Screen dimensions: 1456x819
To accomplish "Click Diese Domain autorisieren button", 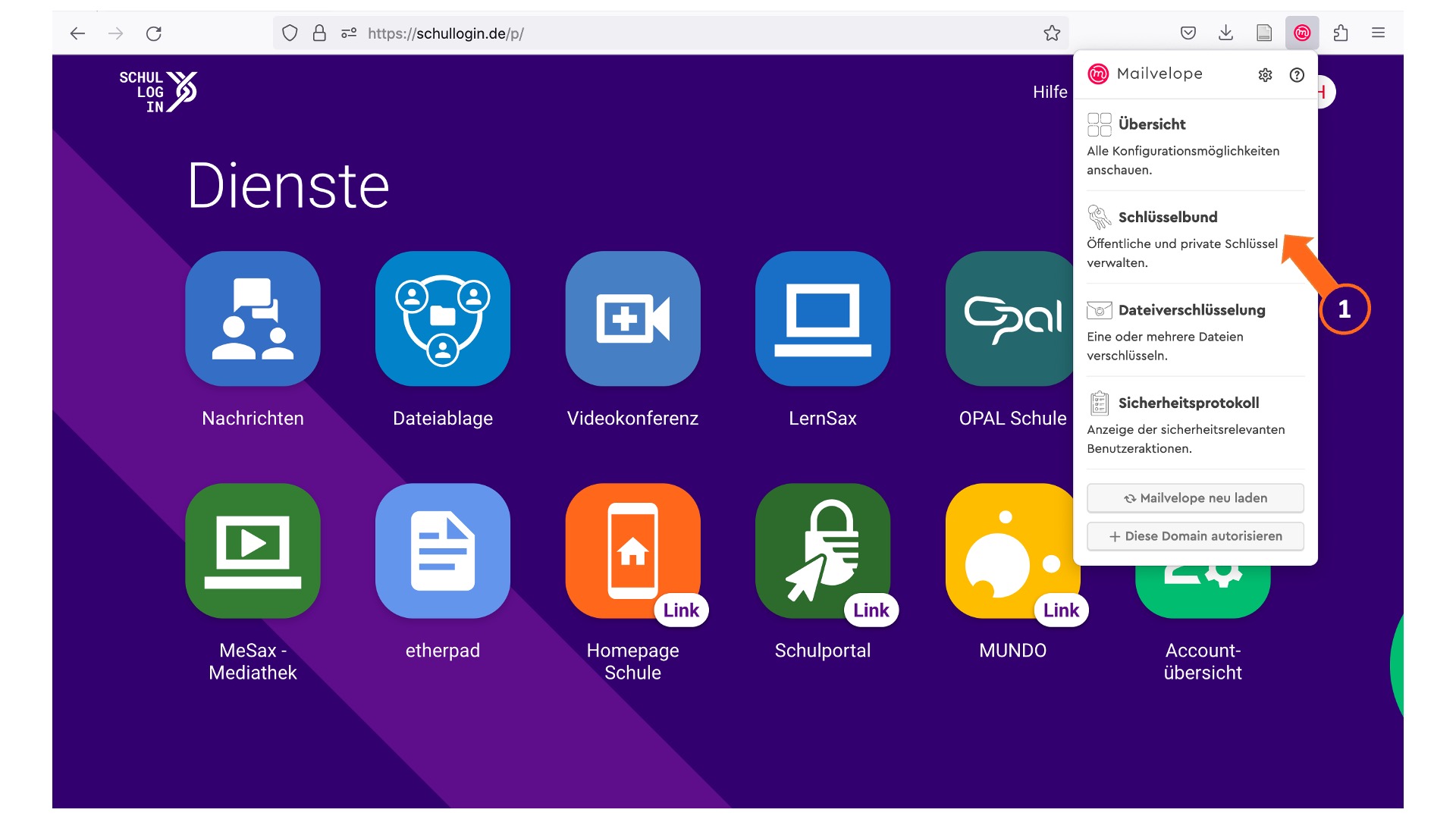I will click(1195, 536).
